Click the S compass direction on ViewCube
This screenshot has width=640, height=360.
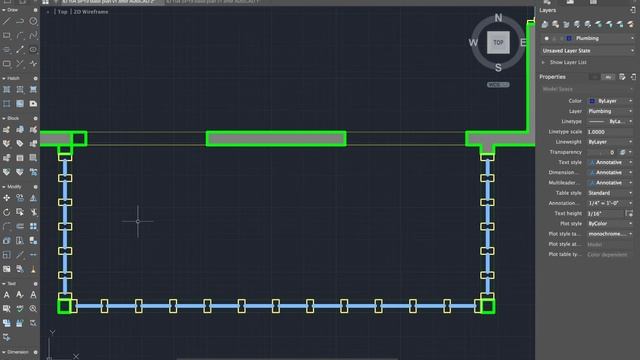498,68
